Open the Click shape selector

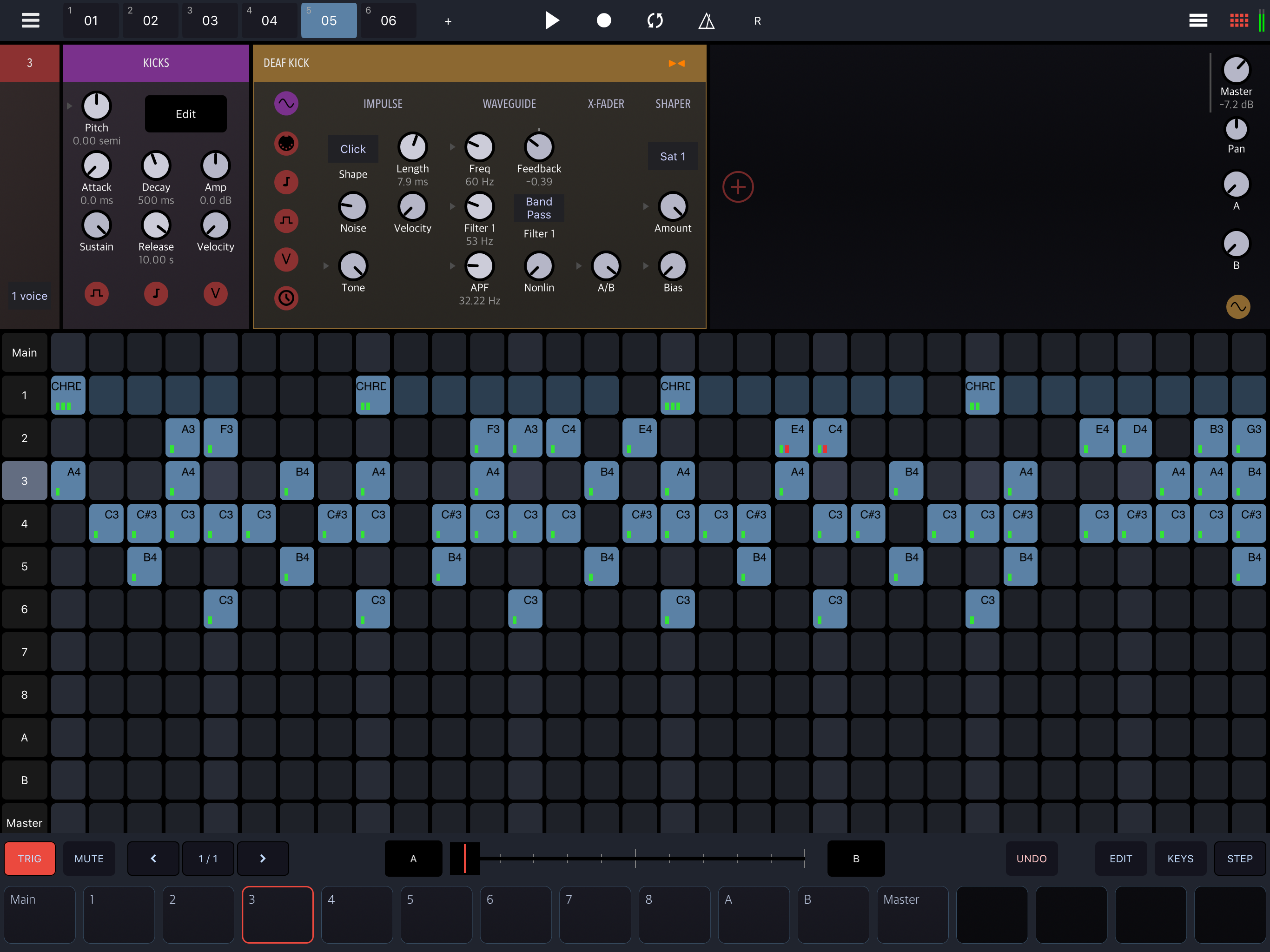352,149
